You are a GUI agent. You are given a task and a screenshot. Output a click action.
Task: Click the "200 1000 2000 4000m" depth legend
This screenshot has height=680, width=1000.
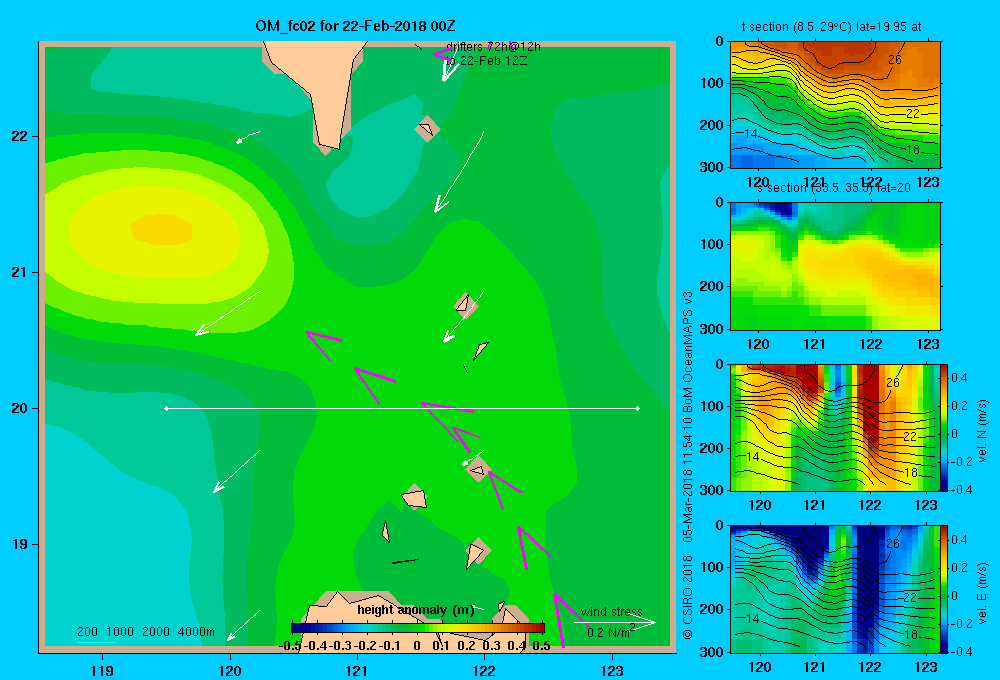(146, 632)
